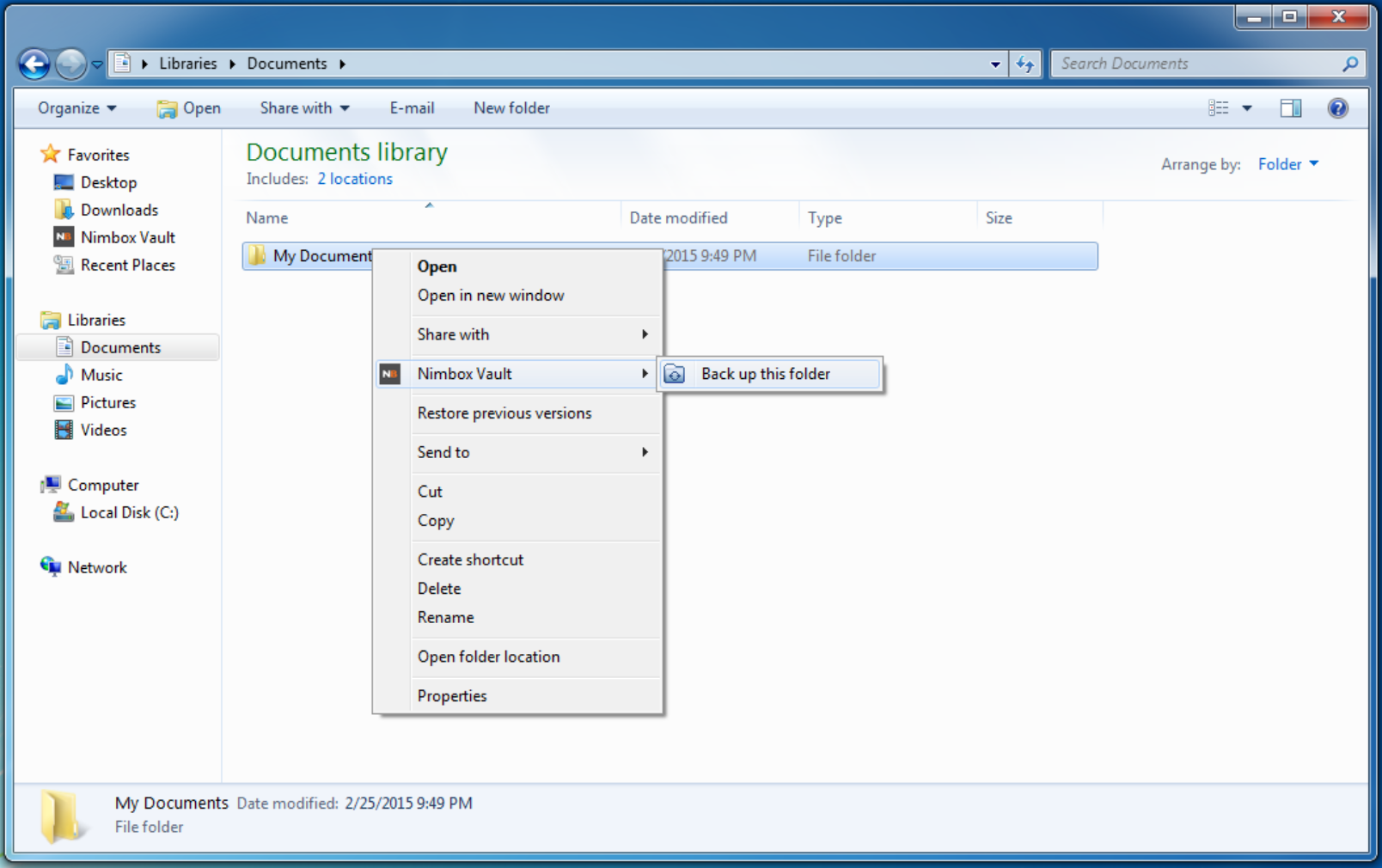Open the address bar history dropdown

[994, 64]
